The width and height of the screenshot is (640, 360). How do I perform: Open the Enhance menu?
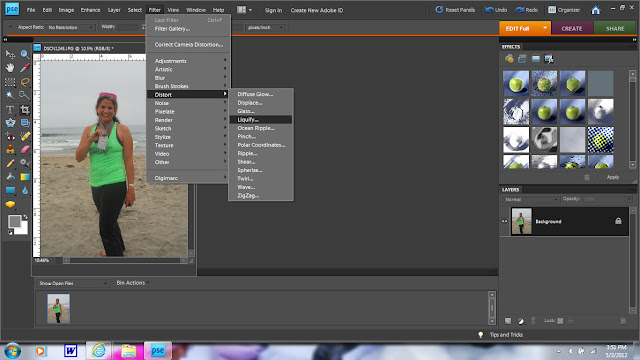tap(90, 10)
